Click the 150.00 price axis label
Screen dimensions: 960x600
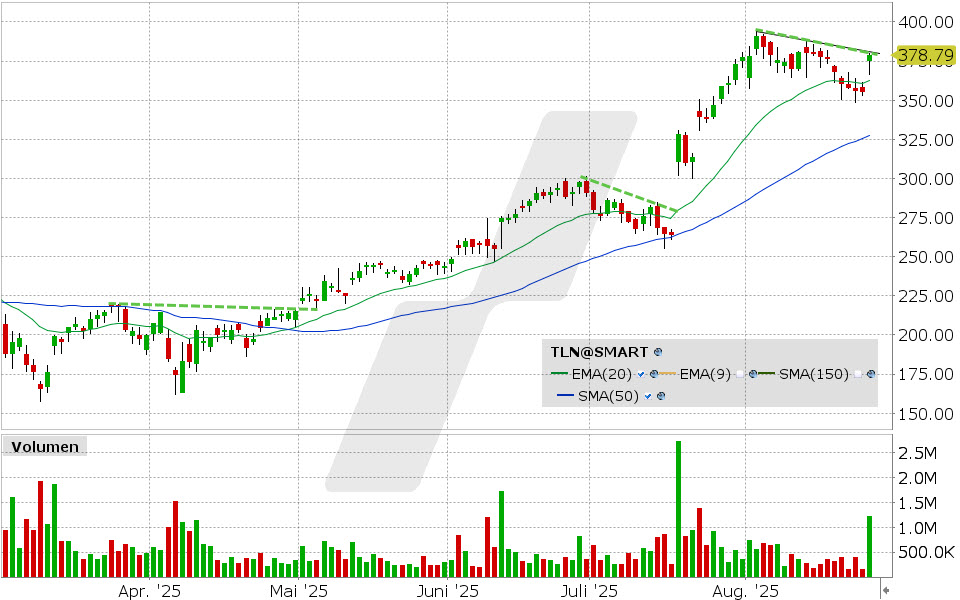point(925,413)
